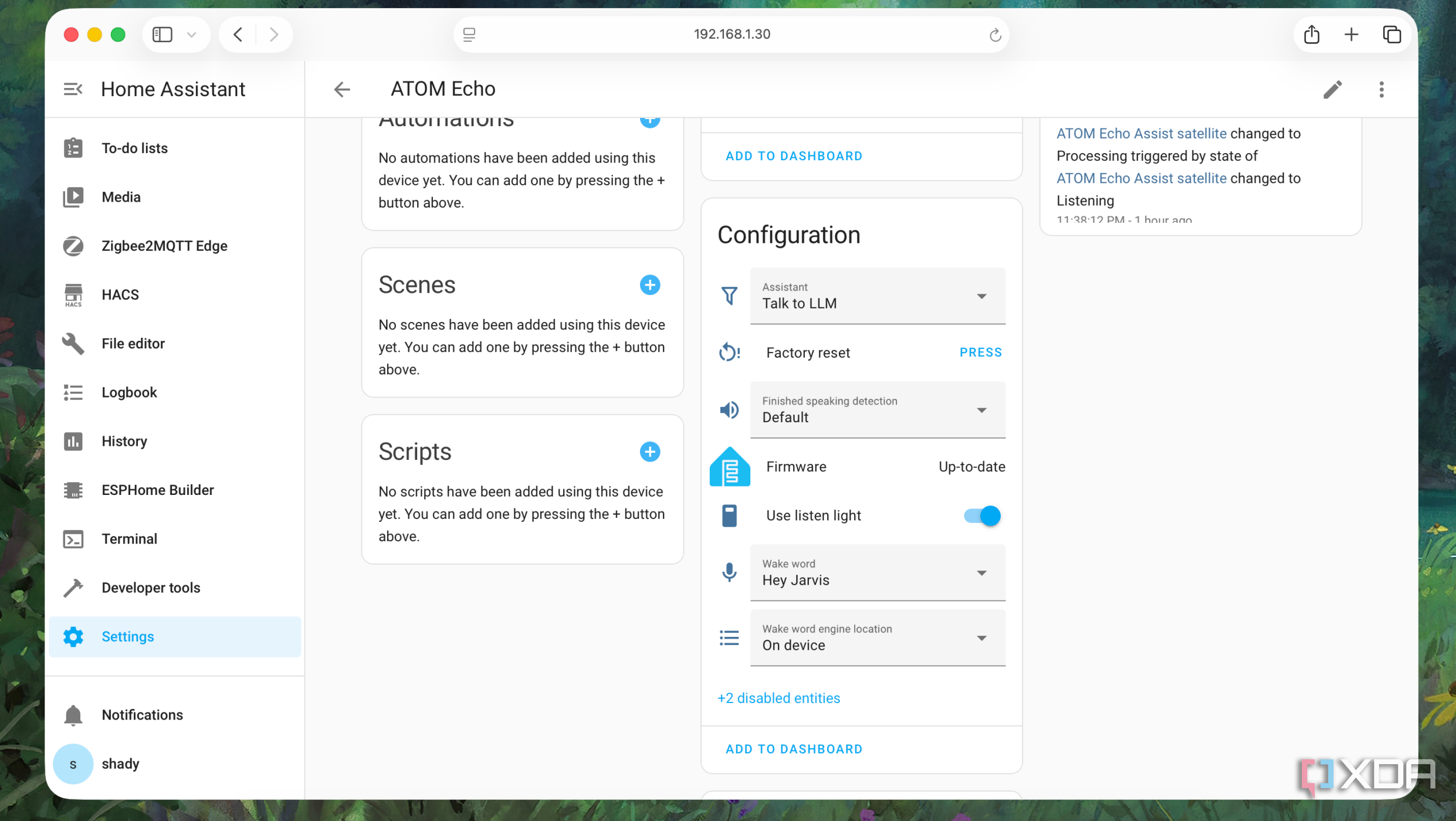Expand Wake word engine location dropdown
Viewport: 1456px width, 821px height.
click(878, 638)
